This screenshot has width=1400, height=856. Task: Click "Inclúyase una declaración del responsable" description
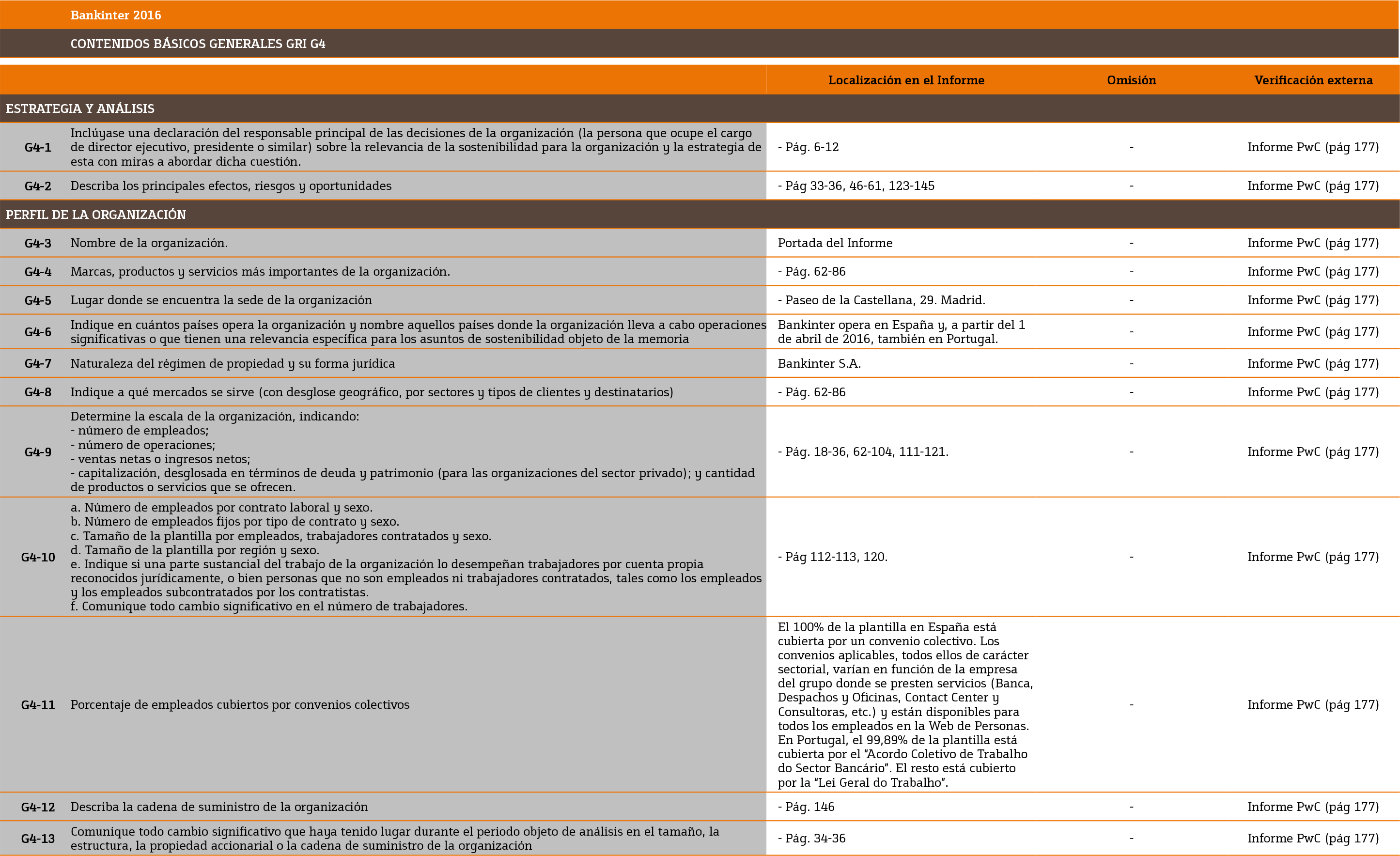coord(416,147)
